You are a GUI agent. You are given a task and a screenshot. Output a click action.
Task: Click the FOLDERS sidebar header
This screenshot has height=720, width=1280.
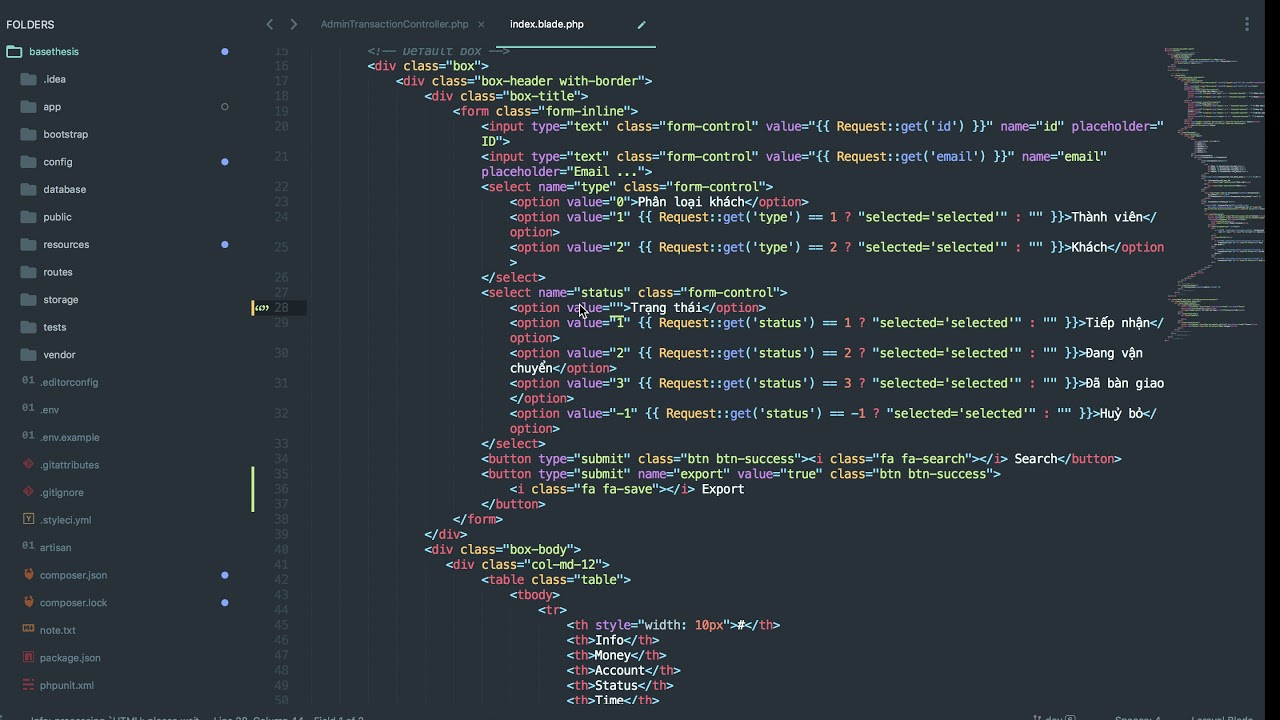30,24
